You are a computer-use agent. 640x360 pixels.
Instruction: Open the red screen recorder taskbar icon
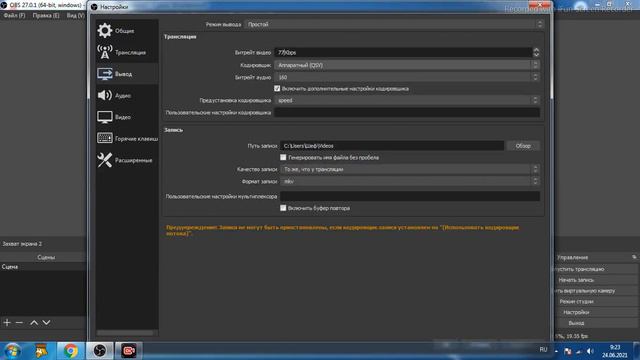click(x=129, y=351)
